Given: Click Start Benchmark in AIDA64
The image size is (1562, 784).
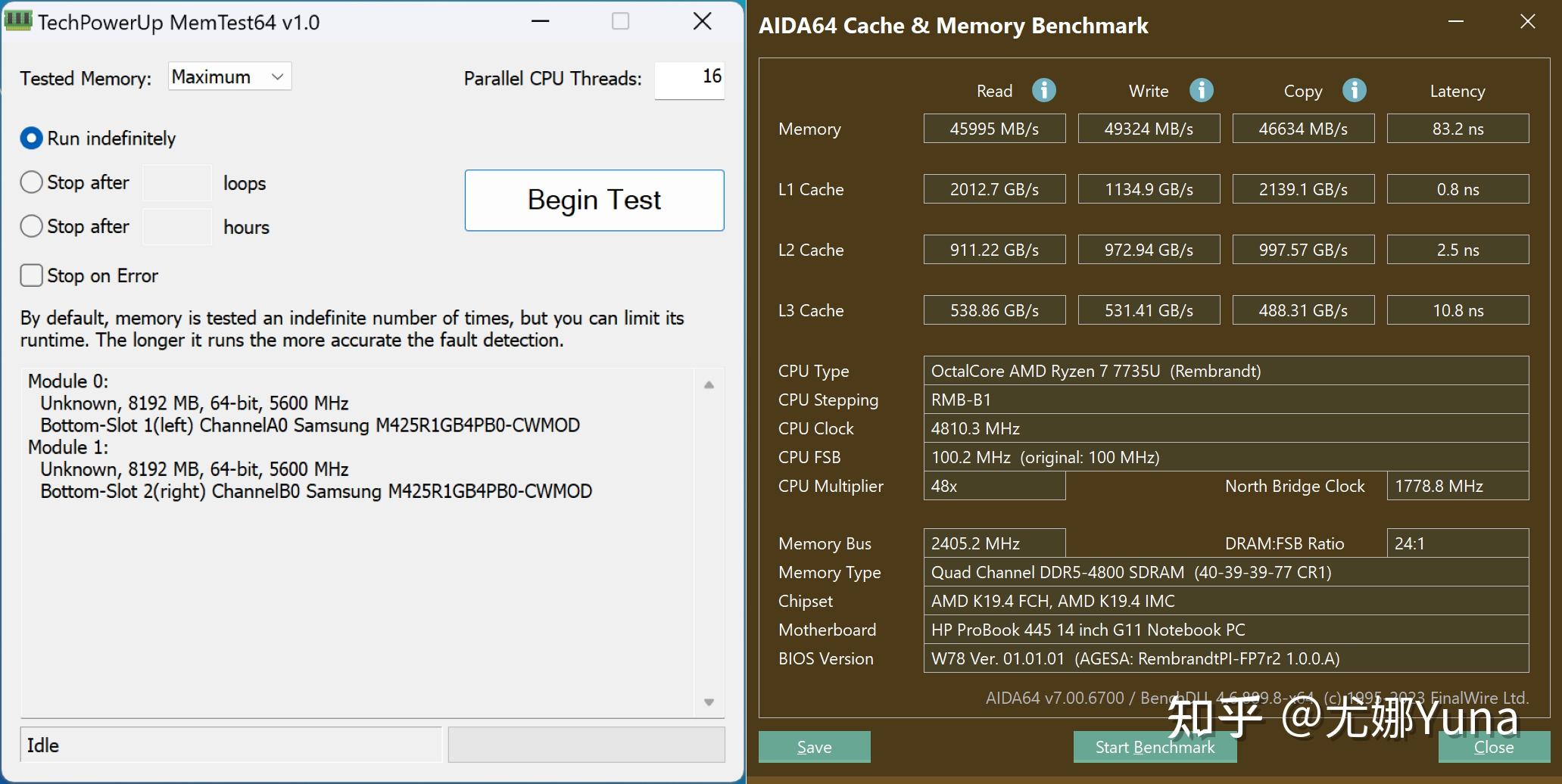Looking at the screenshot, I should point(1155,747).
